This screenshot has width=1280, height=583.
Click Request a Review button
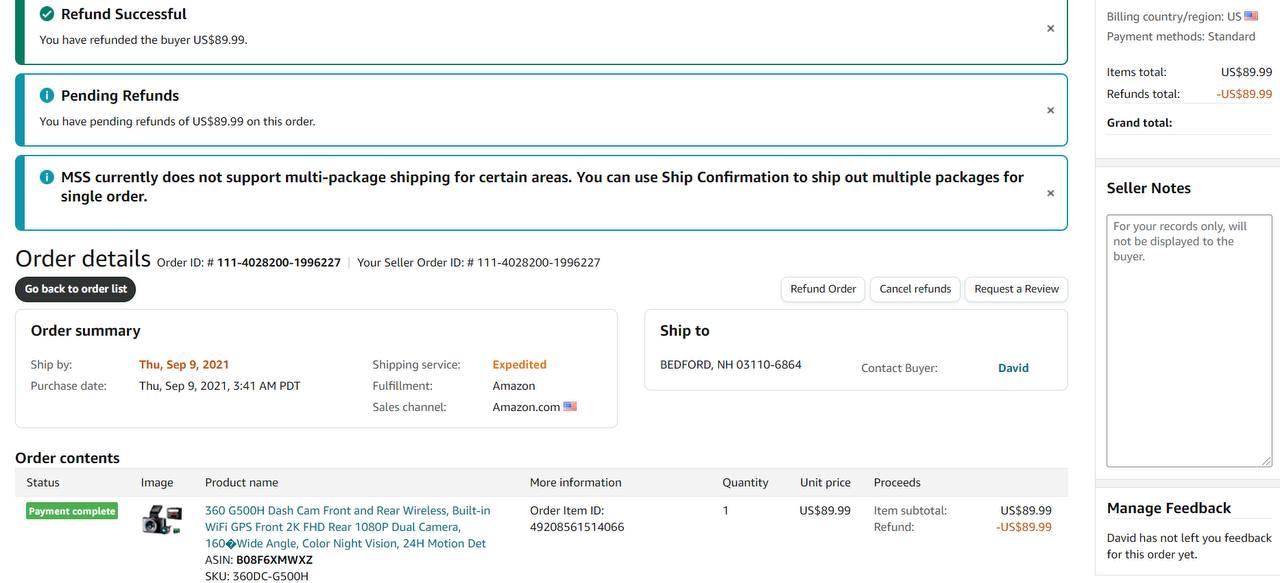(x=1016, y=289)
